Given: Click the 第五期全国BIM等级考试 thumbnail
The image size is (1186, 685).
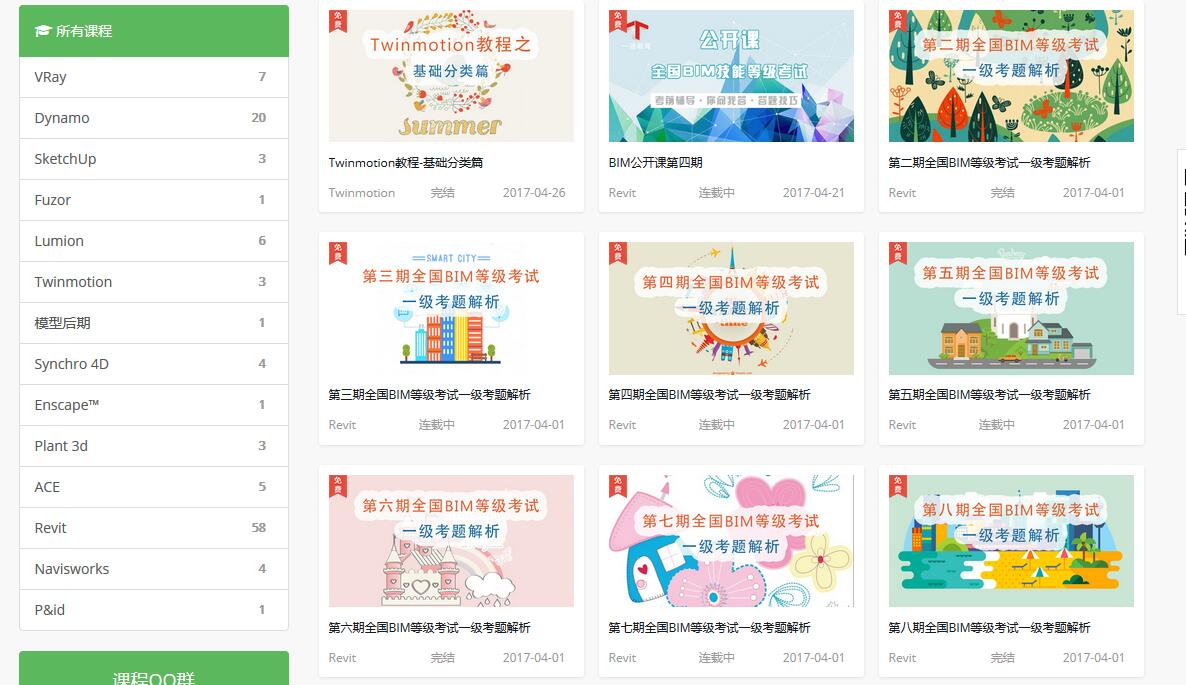Looking at the screenshot, I should [1011, 308].
